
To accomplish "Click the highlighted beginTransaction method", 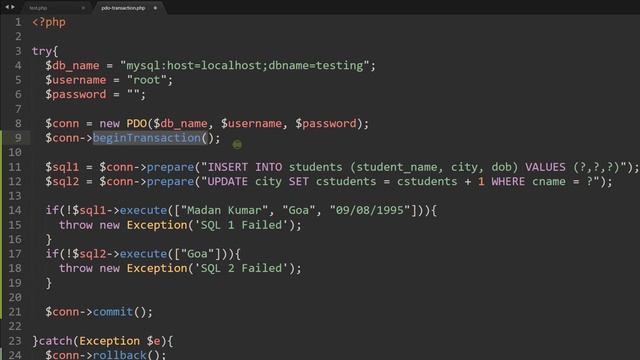I will (x=147, y=138).
